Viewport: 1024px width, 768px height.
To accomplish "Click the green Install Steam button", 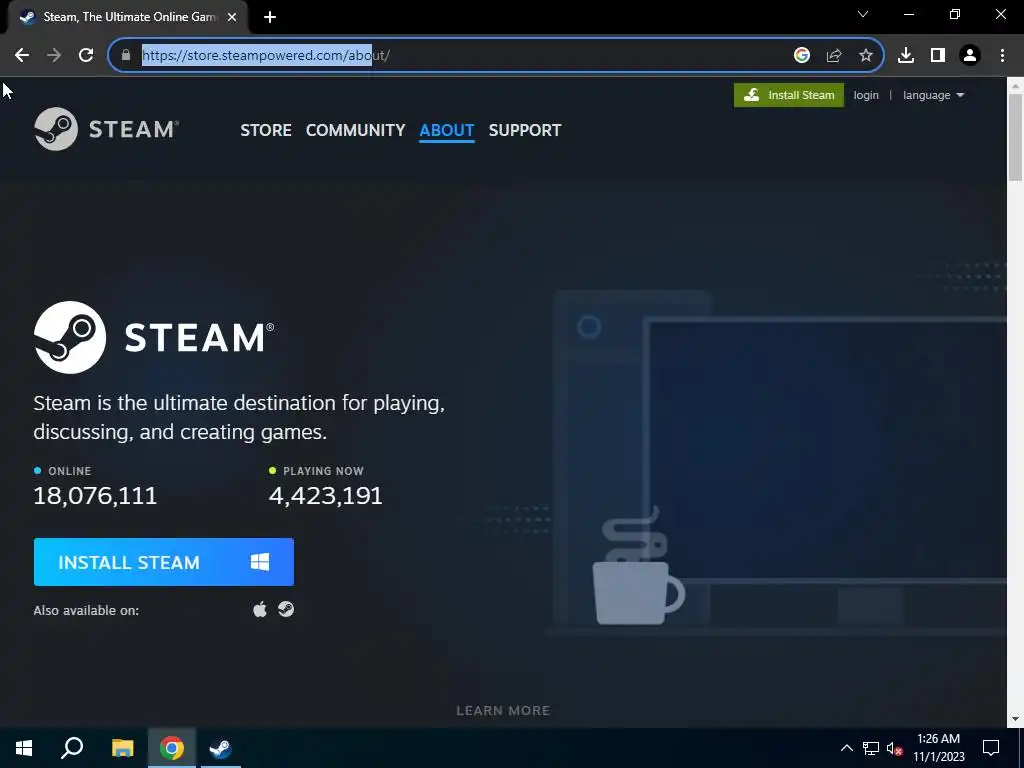I will point(789,95).
